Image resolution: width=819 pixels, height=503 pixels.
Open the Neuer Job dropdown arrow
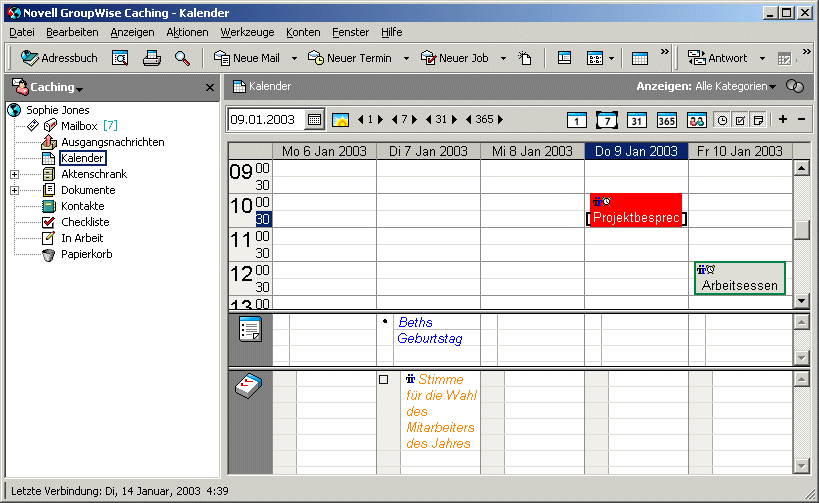(x=503, y=59)
